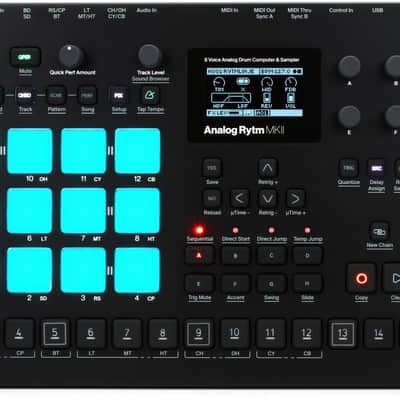The width and height of the screenshot is (400, 400).
Task: Grab data knob E
Action: (x=349, y=117)
